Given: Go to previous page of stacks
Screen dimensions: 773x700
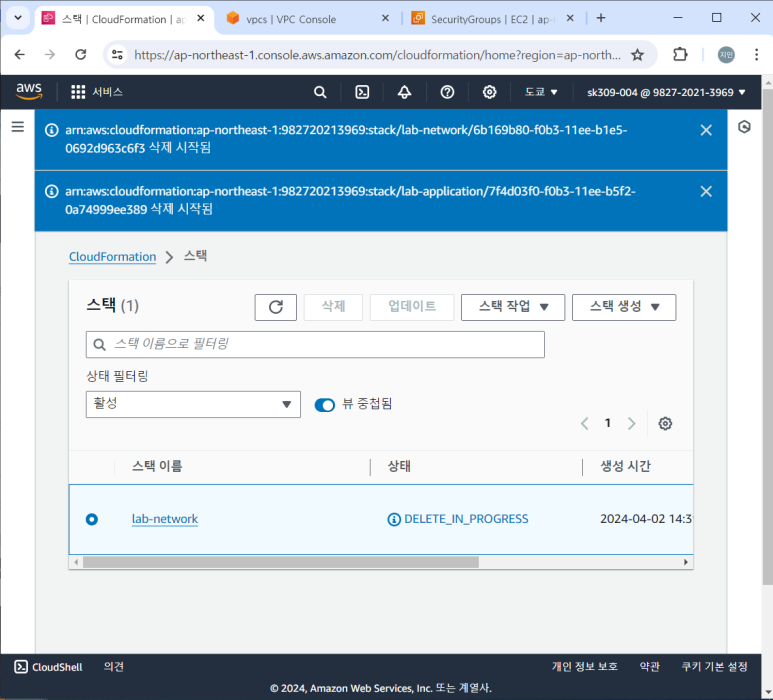Looking at the screenshot, I should pos(585,423).
